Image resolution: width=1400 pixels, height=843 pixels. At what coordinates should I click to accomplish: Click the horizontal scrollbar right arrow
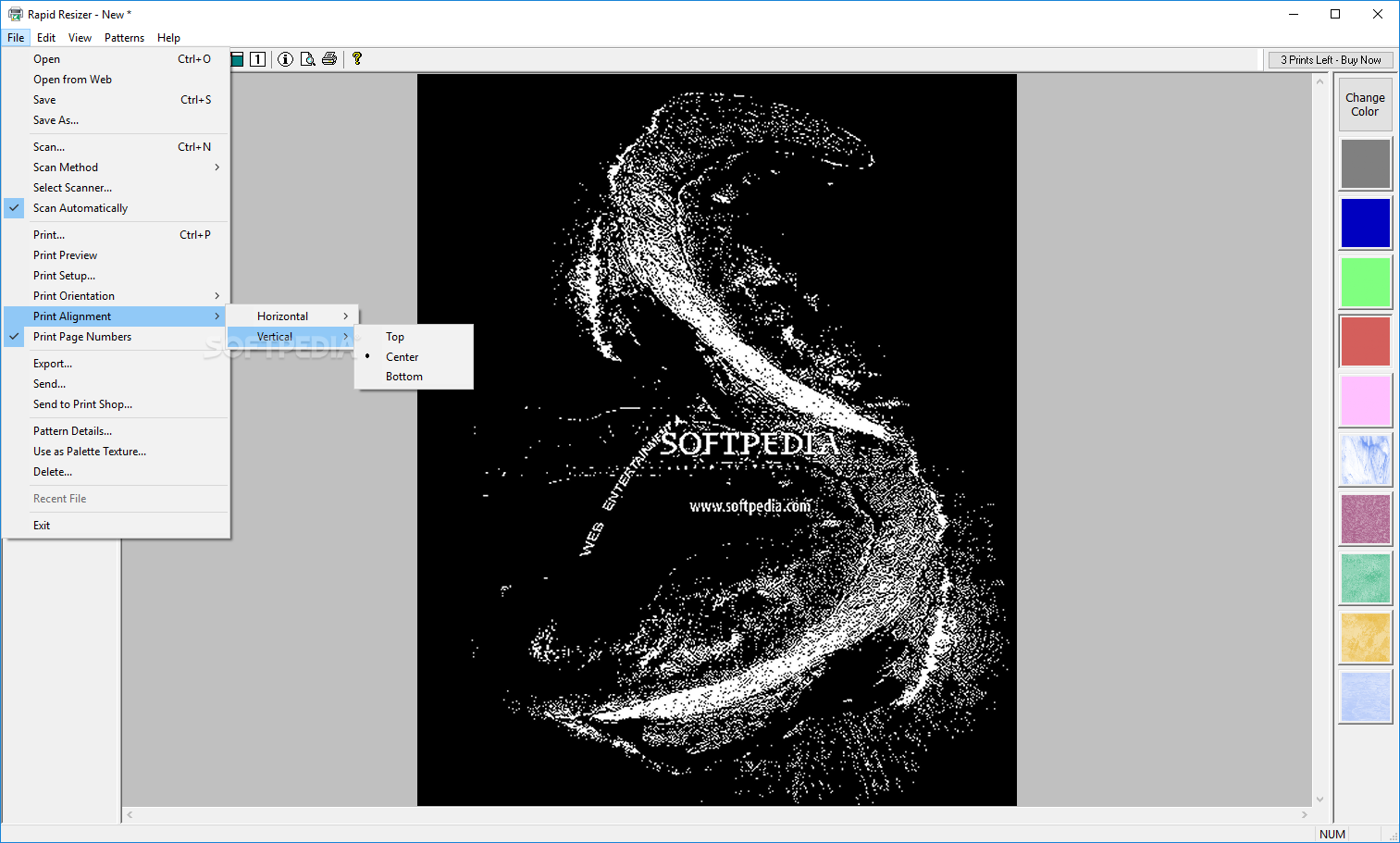1305,815
